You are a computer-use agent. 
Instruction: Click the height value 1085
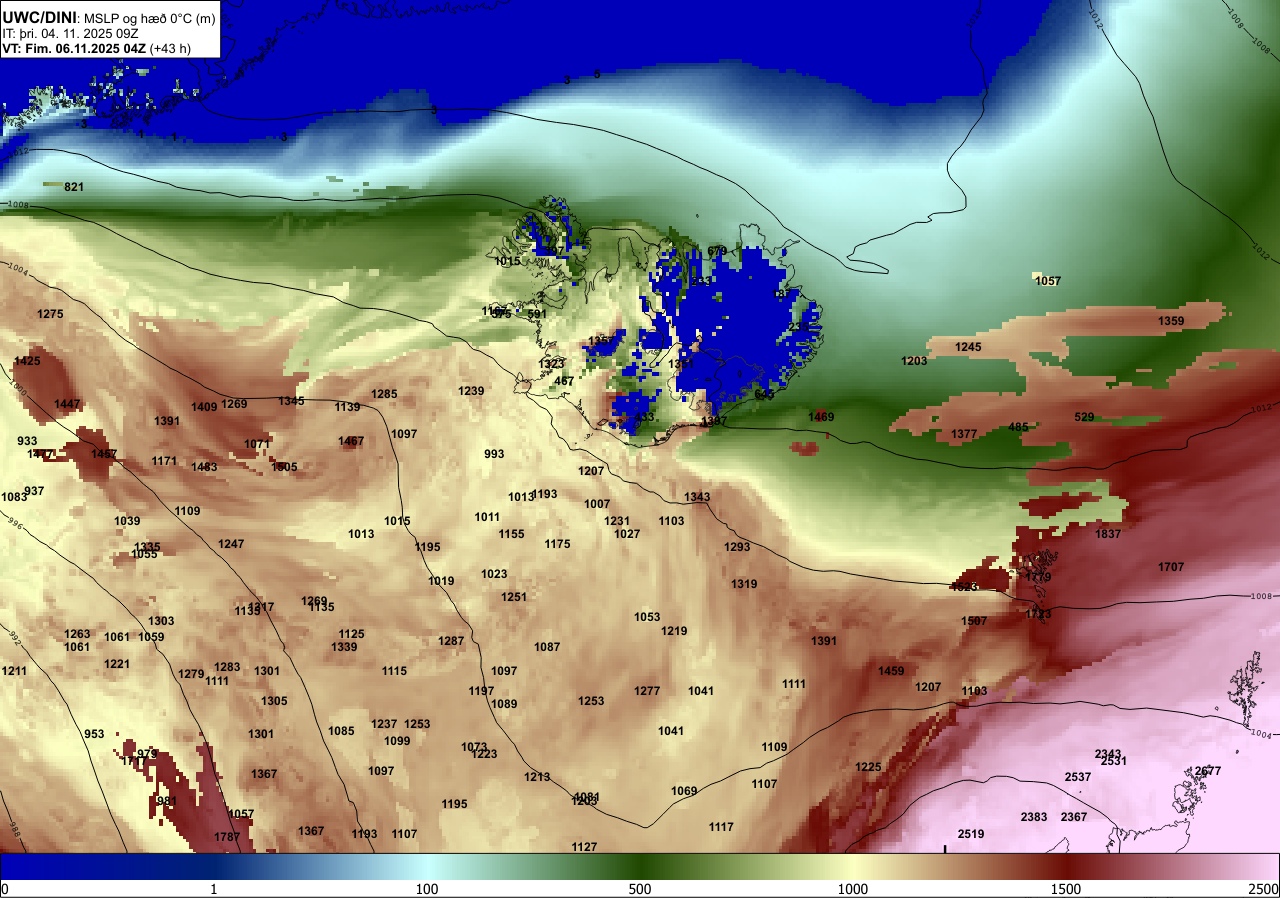pyautogui.click(x=341, y=731)
